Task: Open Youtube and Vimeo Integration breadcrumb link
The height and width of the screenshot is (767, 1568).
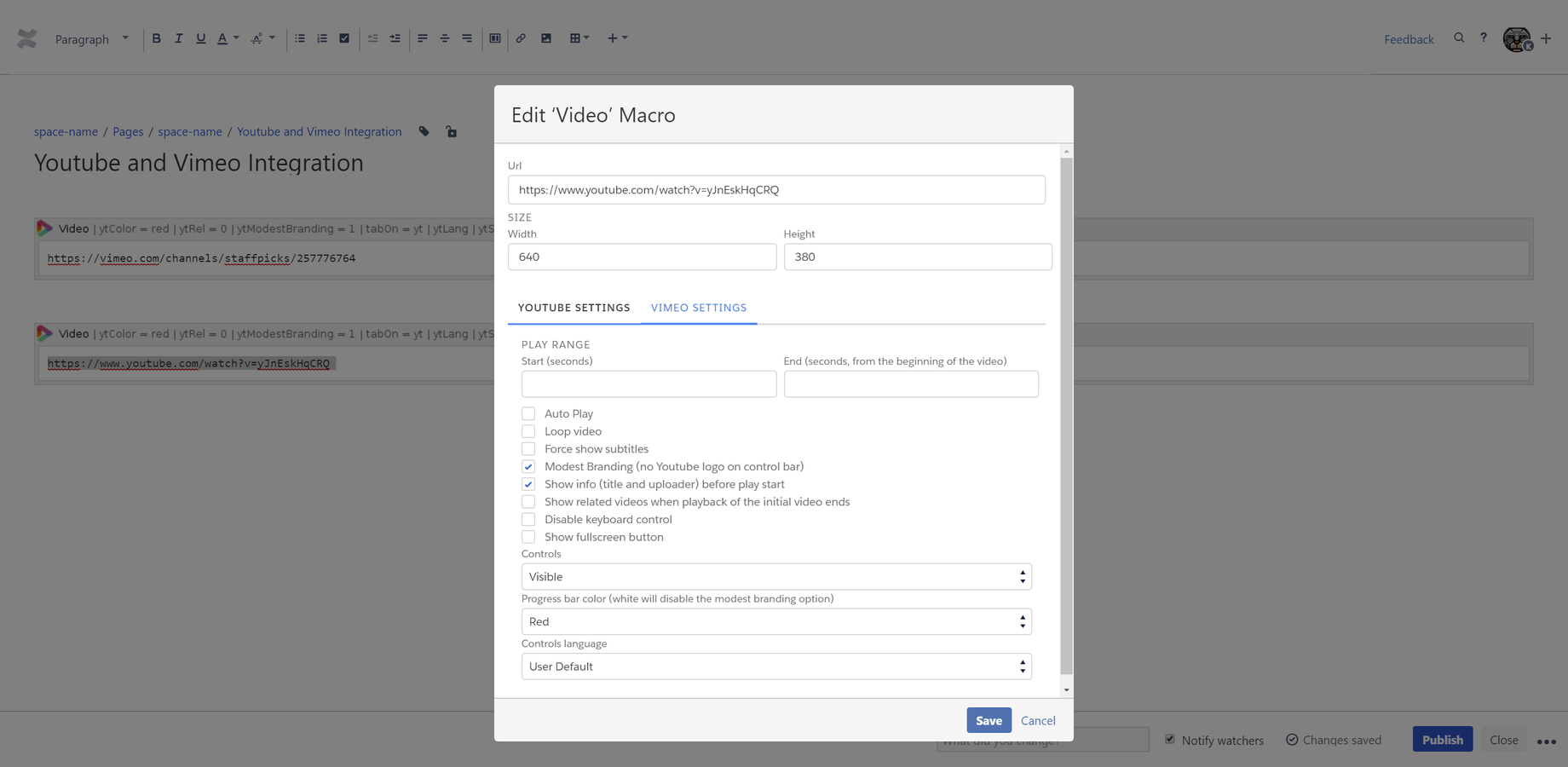Action: (319, 131)
